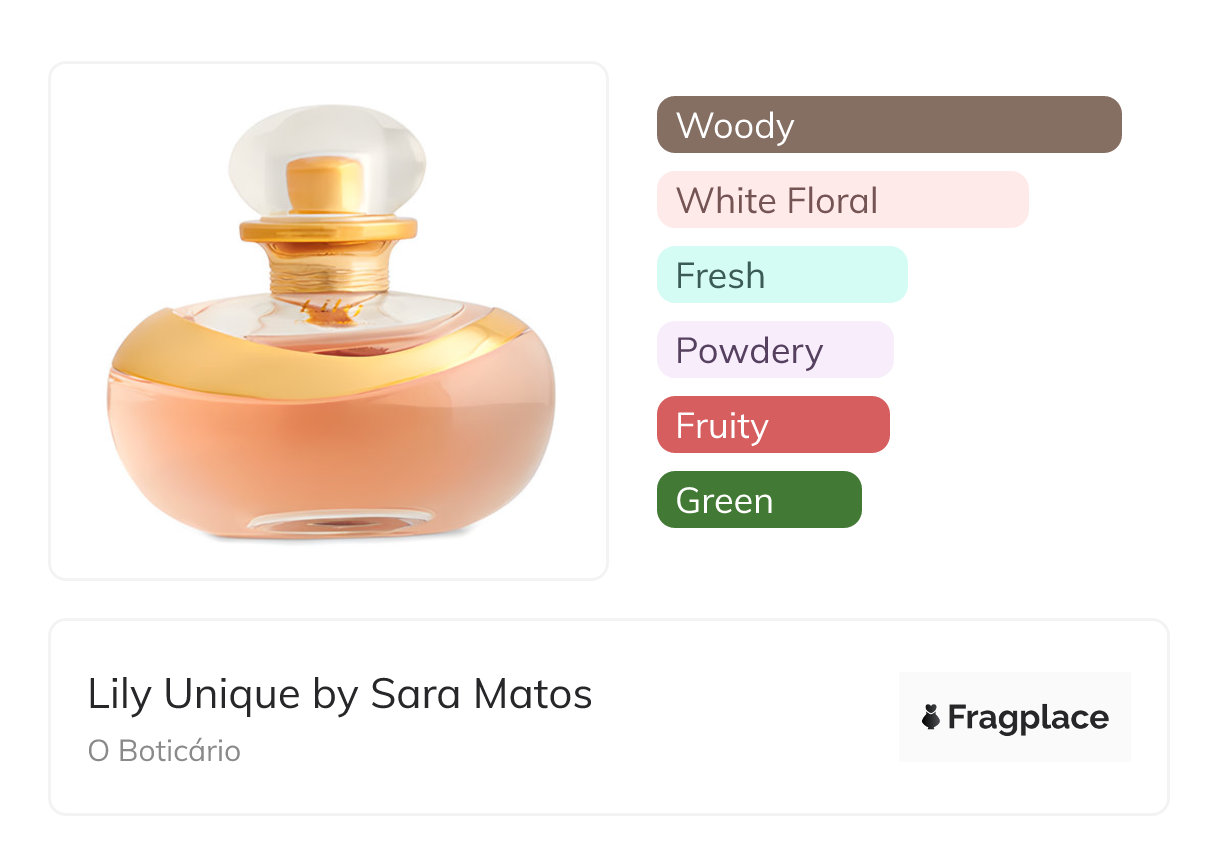1218x864 pixels.
Task: Click the gold emblem inside bottle neck
Action: [x=329, y=313]
